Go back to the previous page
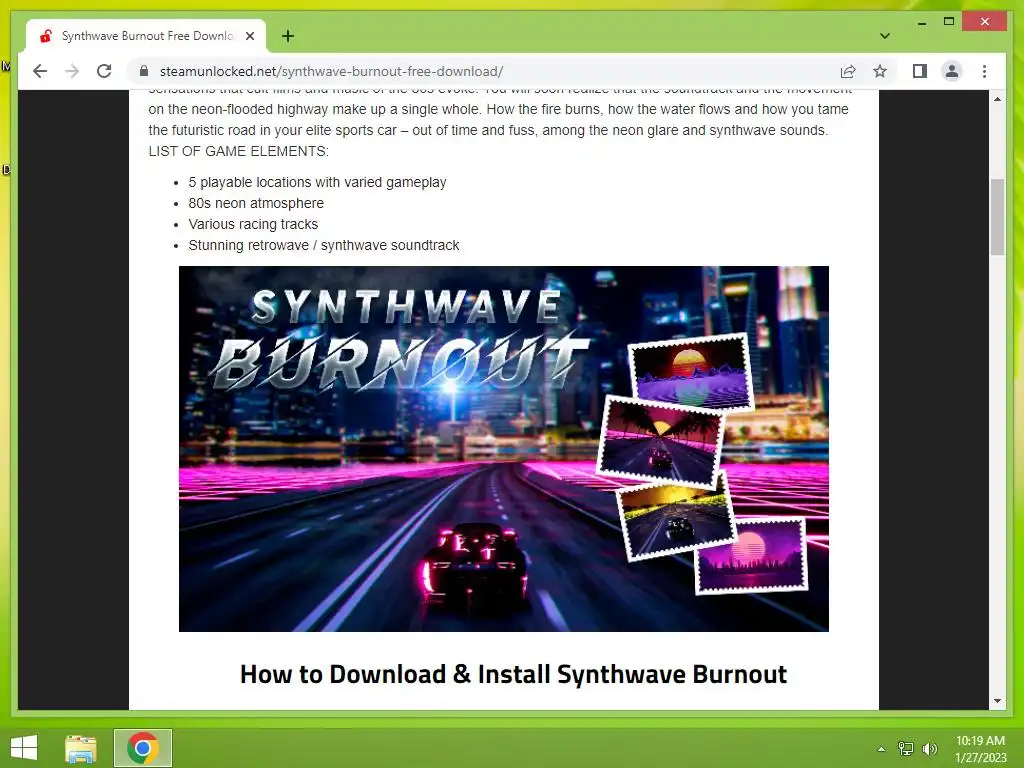This screenshot has height=768, width=1024. (x=40, y=71)
